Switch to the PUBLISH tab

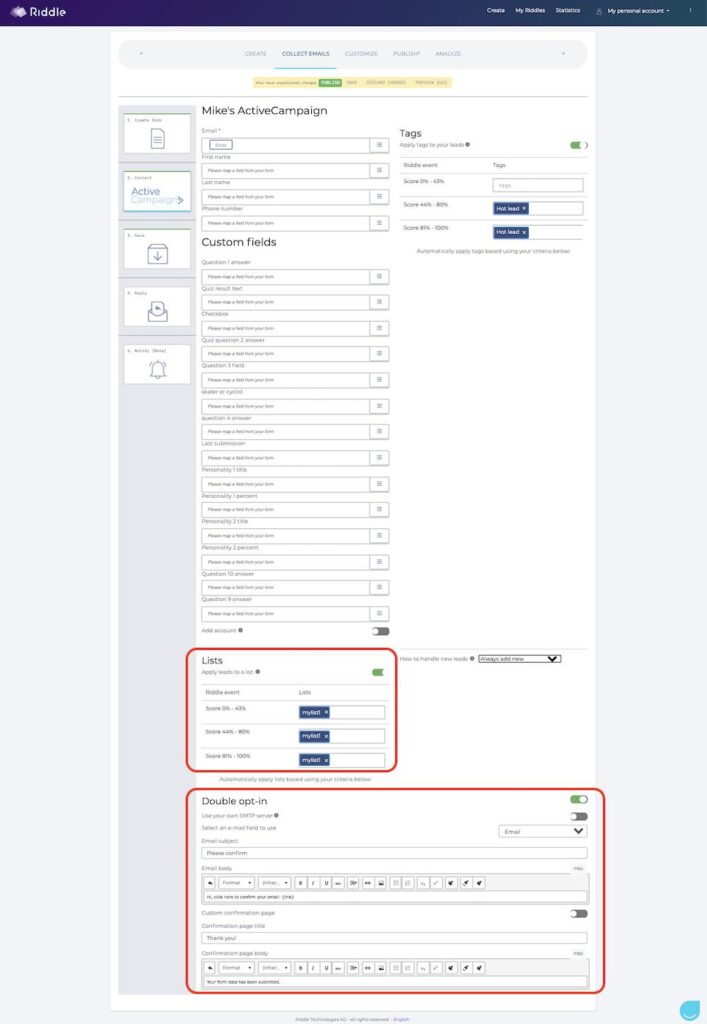tap(406, 54)
